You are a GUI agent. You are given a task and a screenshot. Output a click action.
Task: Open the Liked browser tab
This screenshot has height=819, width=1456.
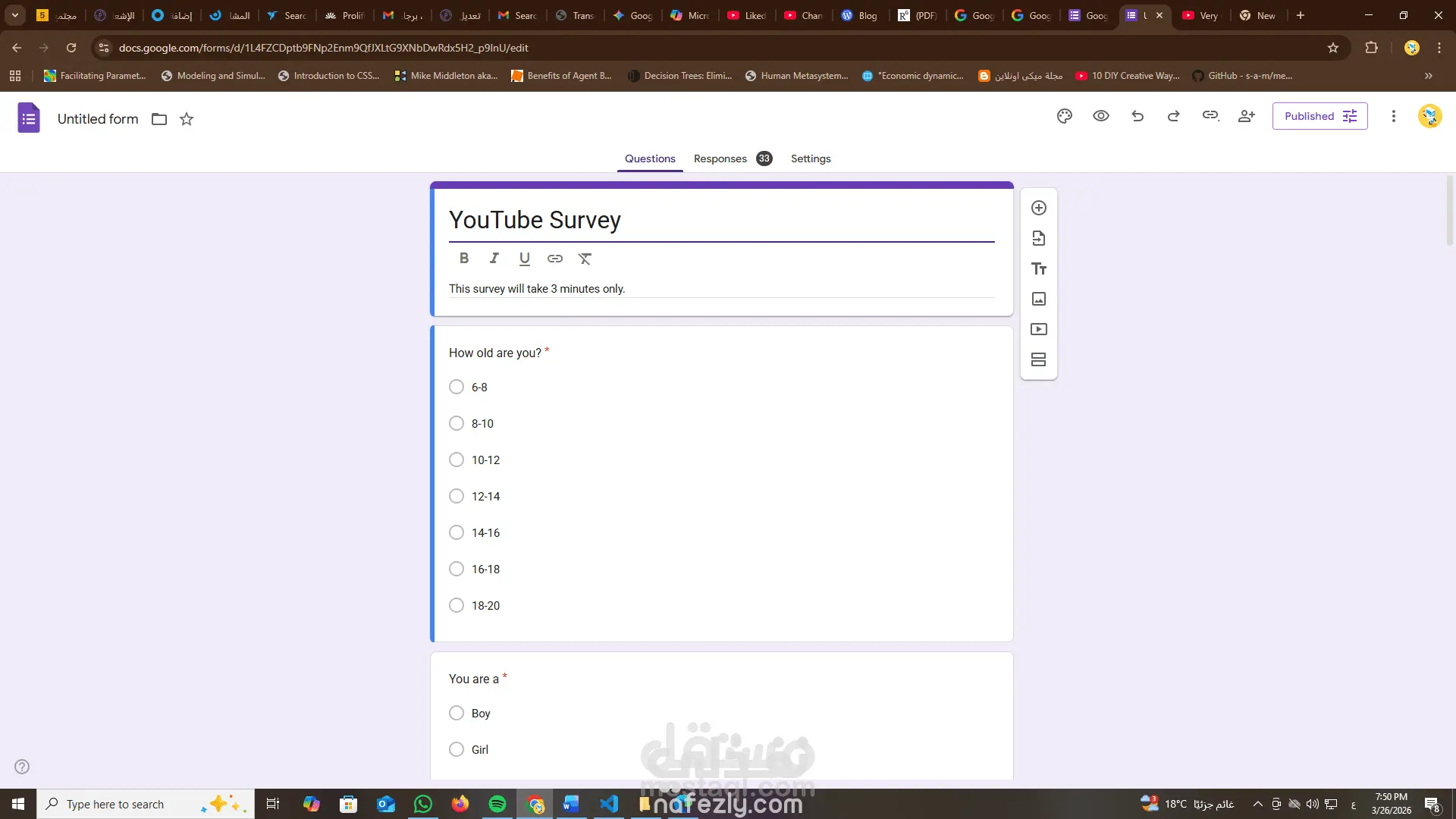point(747,15)
